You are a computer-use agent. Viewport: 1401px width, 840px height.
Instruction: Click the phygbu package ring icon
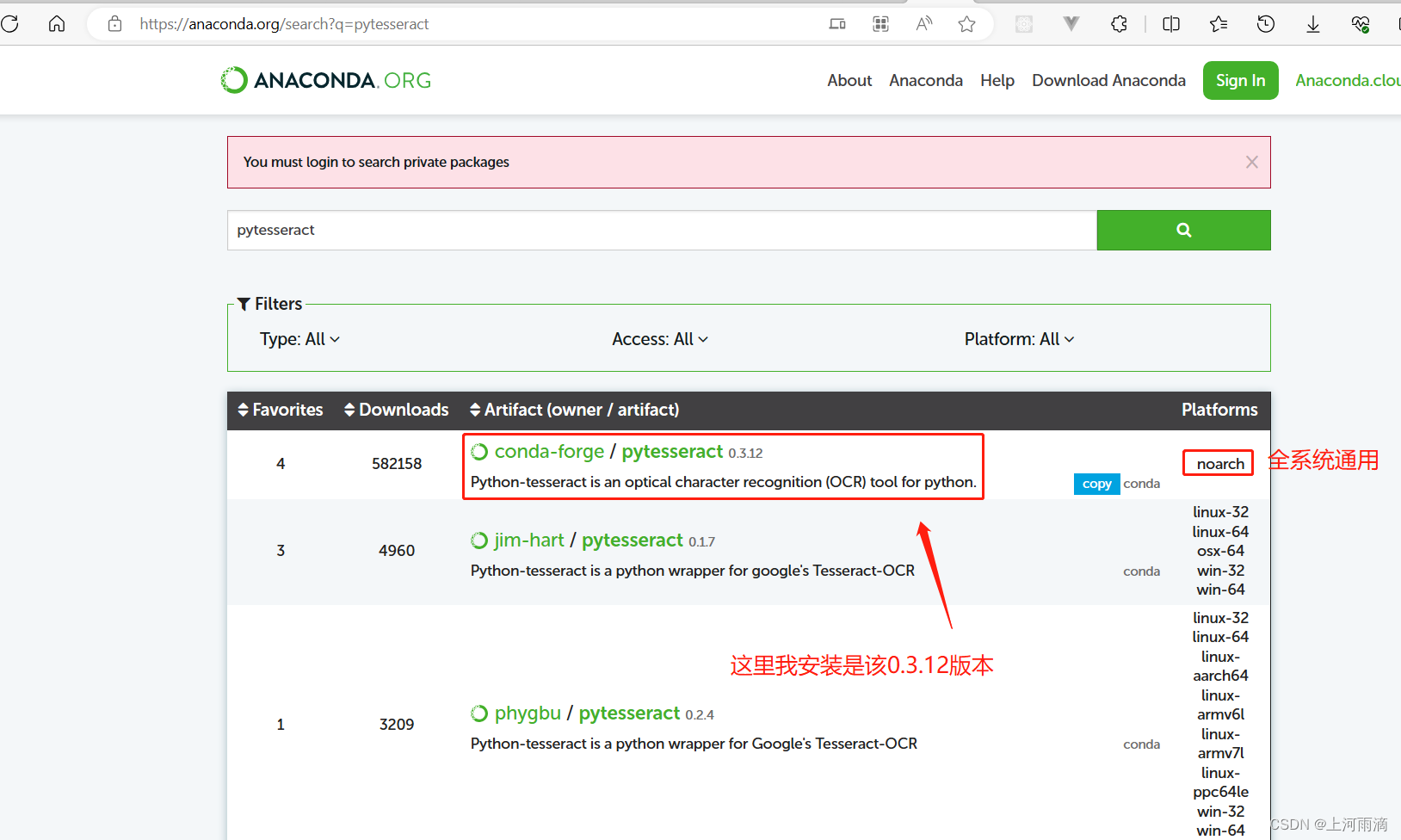(479, 713)
